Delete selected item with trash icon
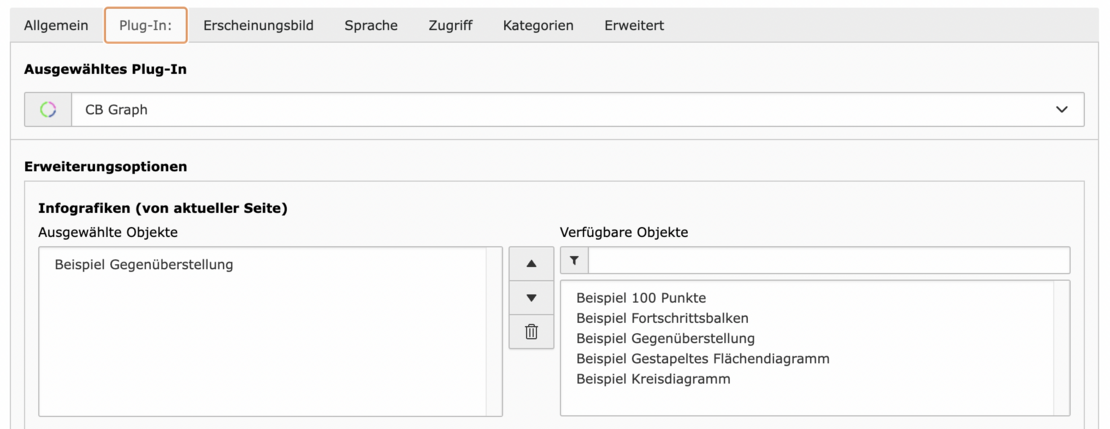1110x429 pixels. [531, 331]
